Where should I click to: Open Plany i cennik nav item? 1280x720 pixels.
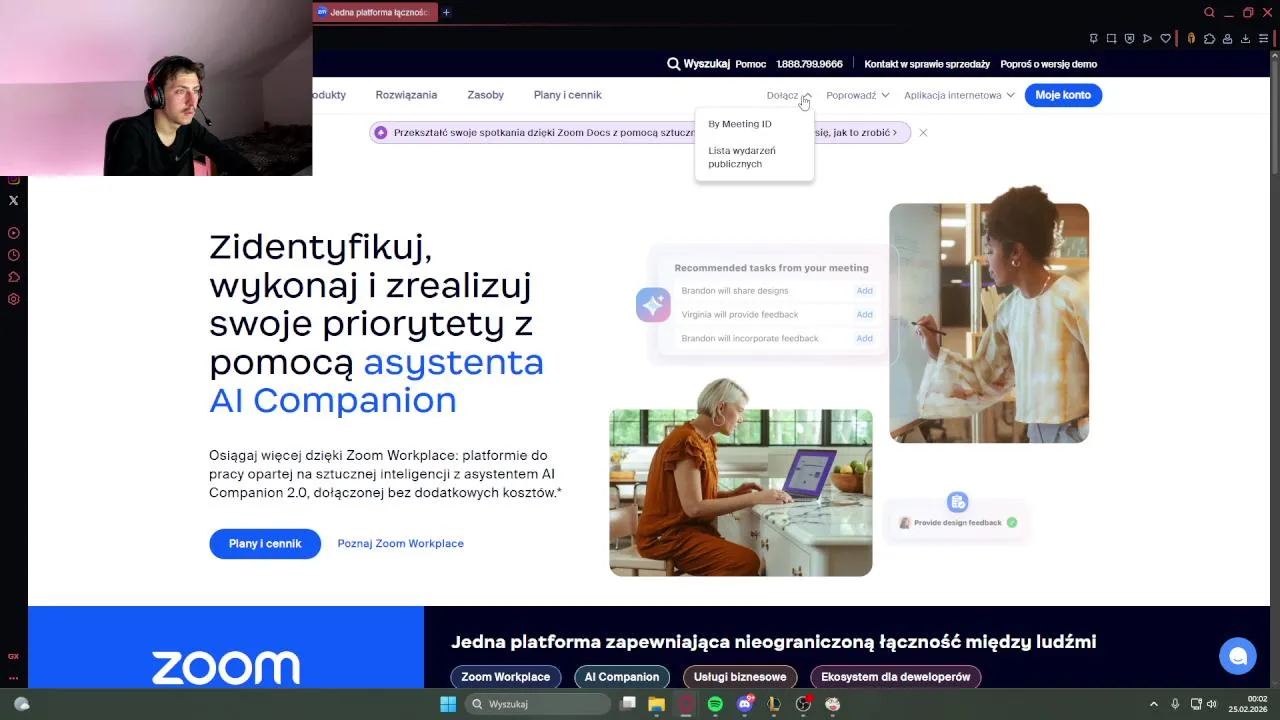click(567, 95)
